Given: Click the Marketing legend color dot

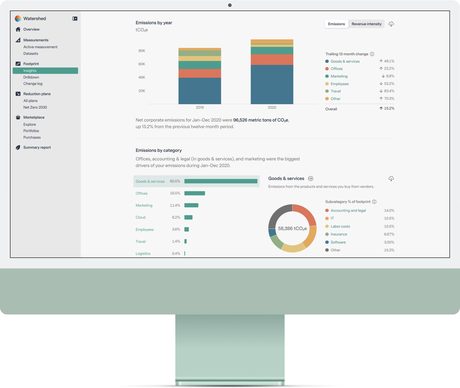Looking at the screenshot, I should pyautogui.click(x=327, y=76).
